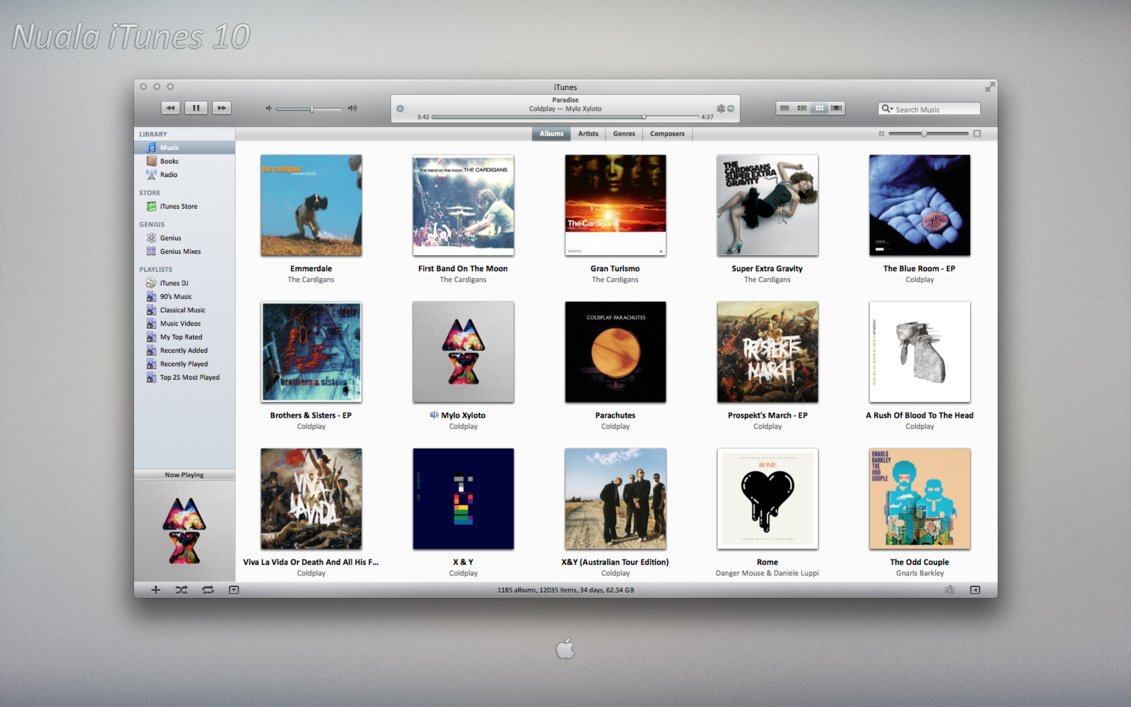Image resolution: width=1131 pixels, height=707 pixels.
Task: Click the playback progress bar for Paradise
Action: click(x=565, y=116)
